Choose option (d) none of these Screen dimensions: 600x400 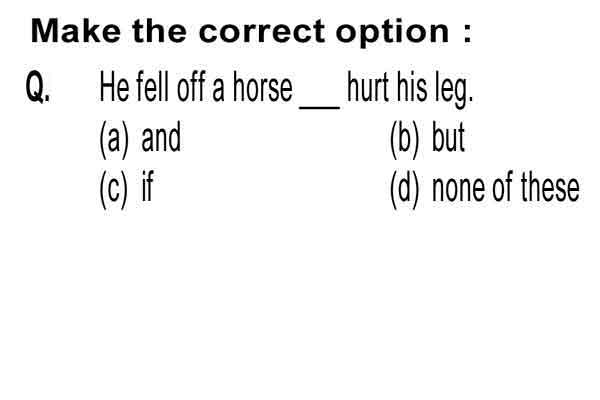tap(485, 189)
